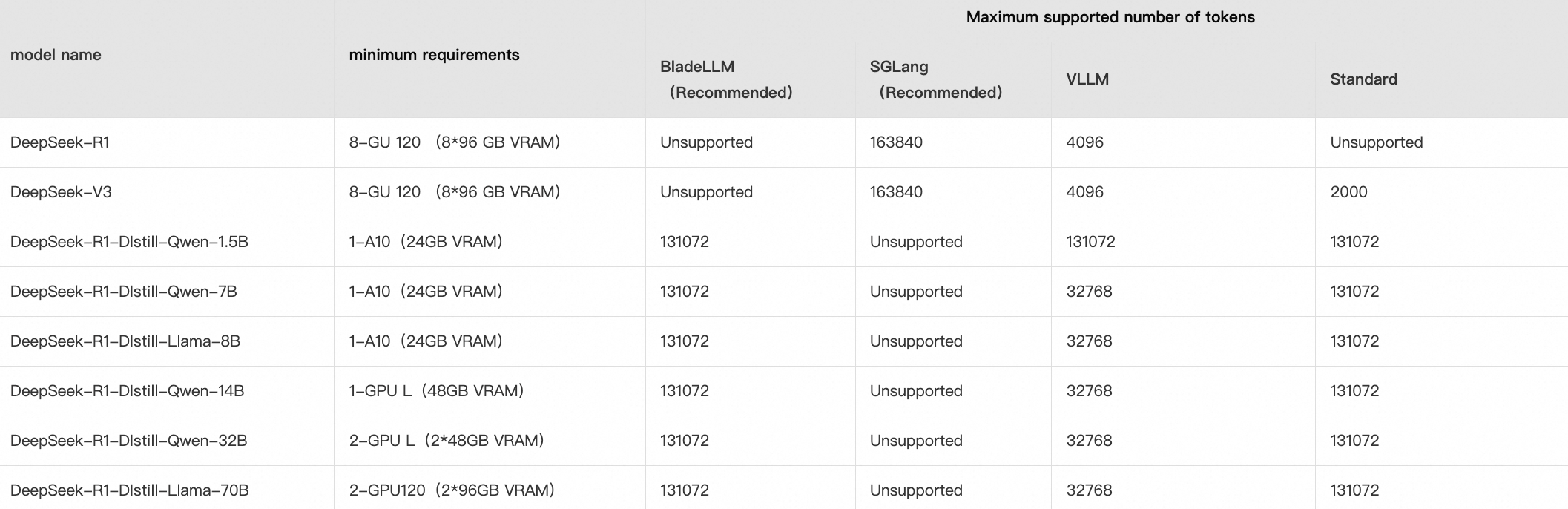This screenshot has width=1568, height=509.
Task: Select the "Maximum supported number of tokens" header
Action: coord(1110,17)
